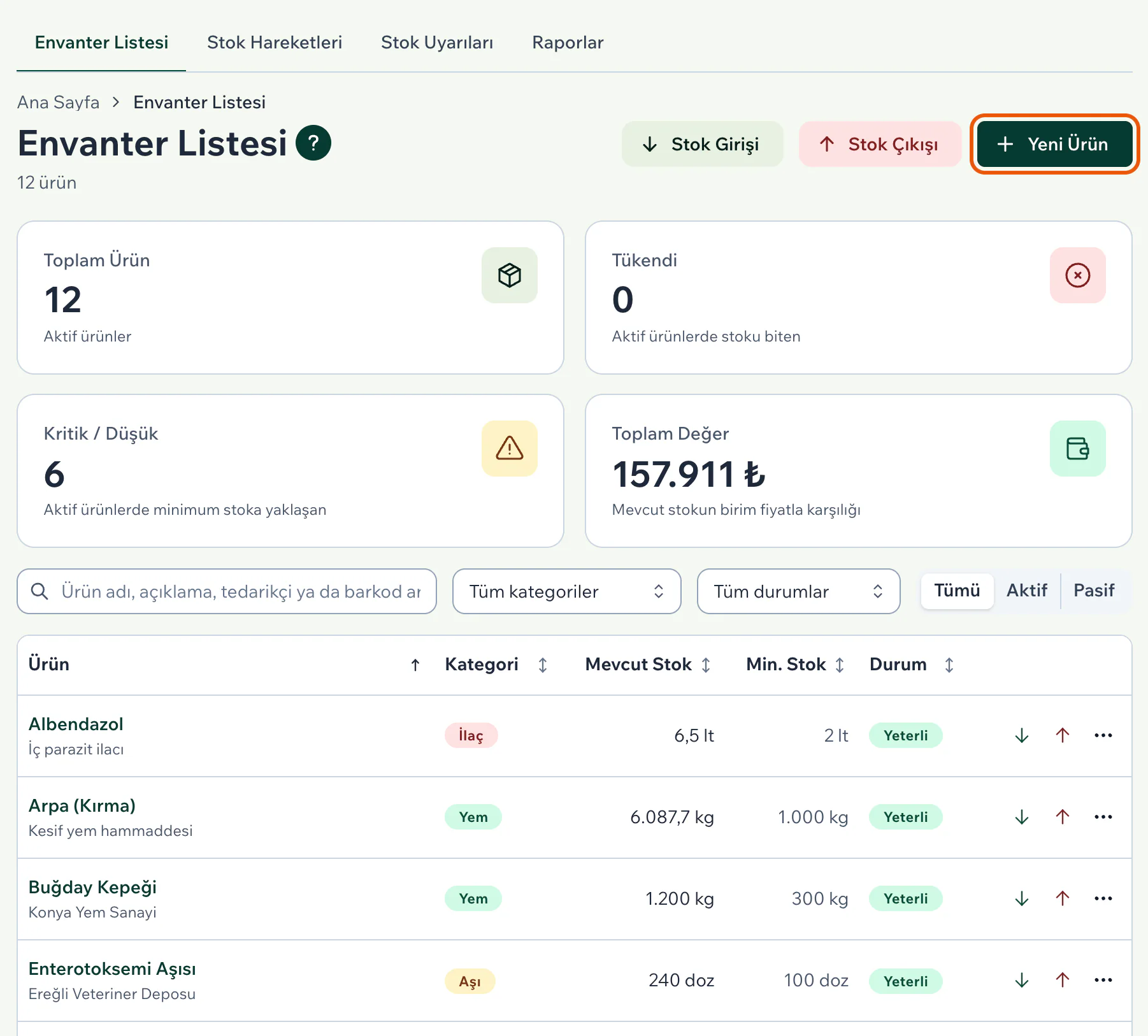Select the Aktif filter toggle
1148x1036 pixels.
click(x=1027, y=591)
